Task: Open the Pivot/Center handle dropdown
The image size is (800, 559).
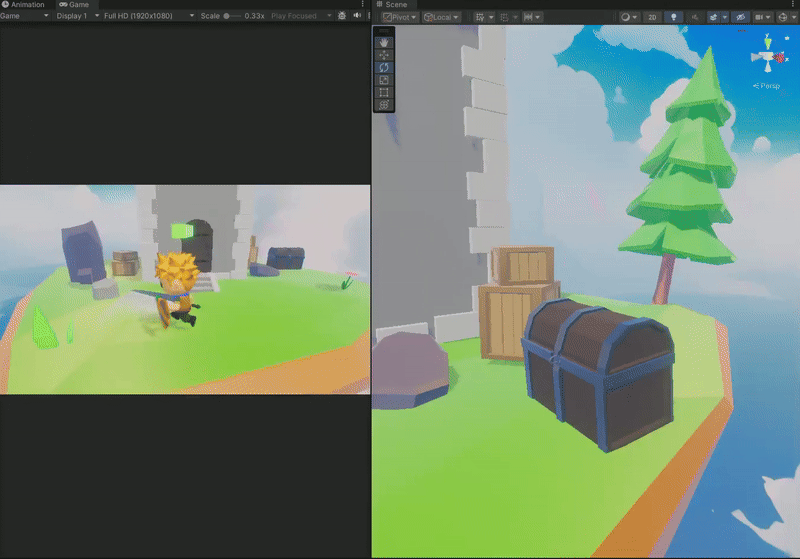Action: point(400,17)
